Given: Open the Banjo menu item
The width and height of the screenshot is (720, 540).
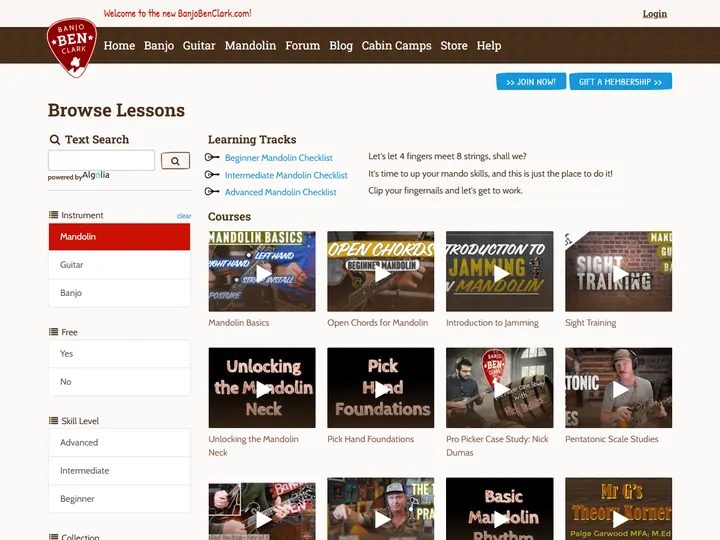Looking at the screenshot, I should click(x=159, y=45).
